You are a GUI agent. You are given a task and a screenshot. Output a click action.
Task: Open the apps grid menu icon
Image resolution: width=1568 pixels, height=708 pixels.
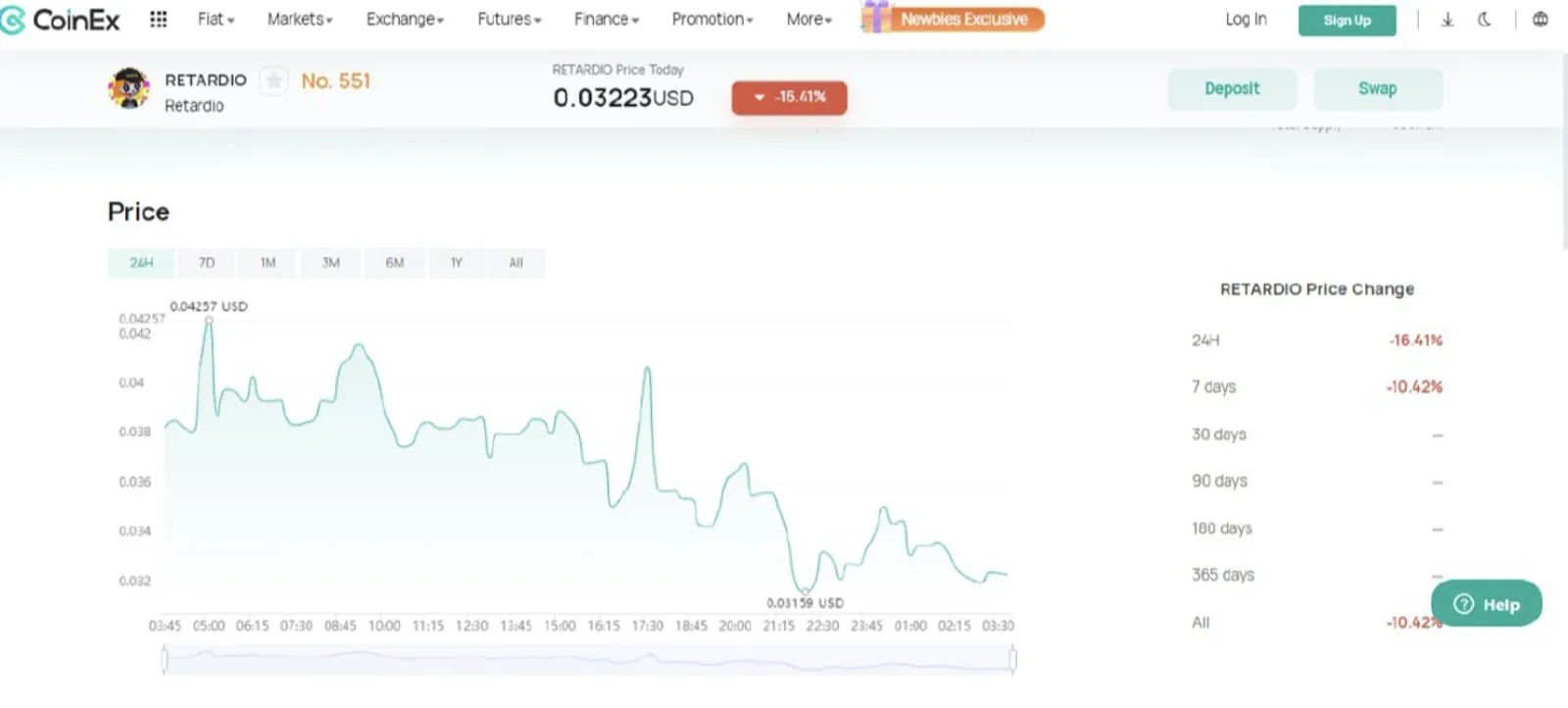click(x=158, y=19)
